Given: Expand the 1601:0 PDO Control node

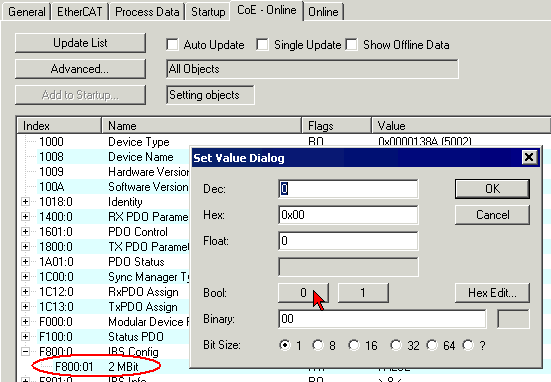Looking at the screenshot, I should [25, 232].
